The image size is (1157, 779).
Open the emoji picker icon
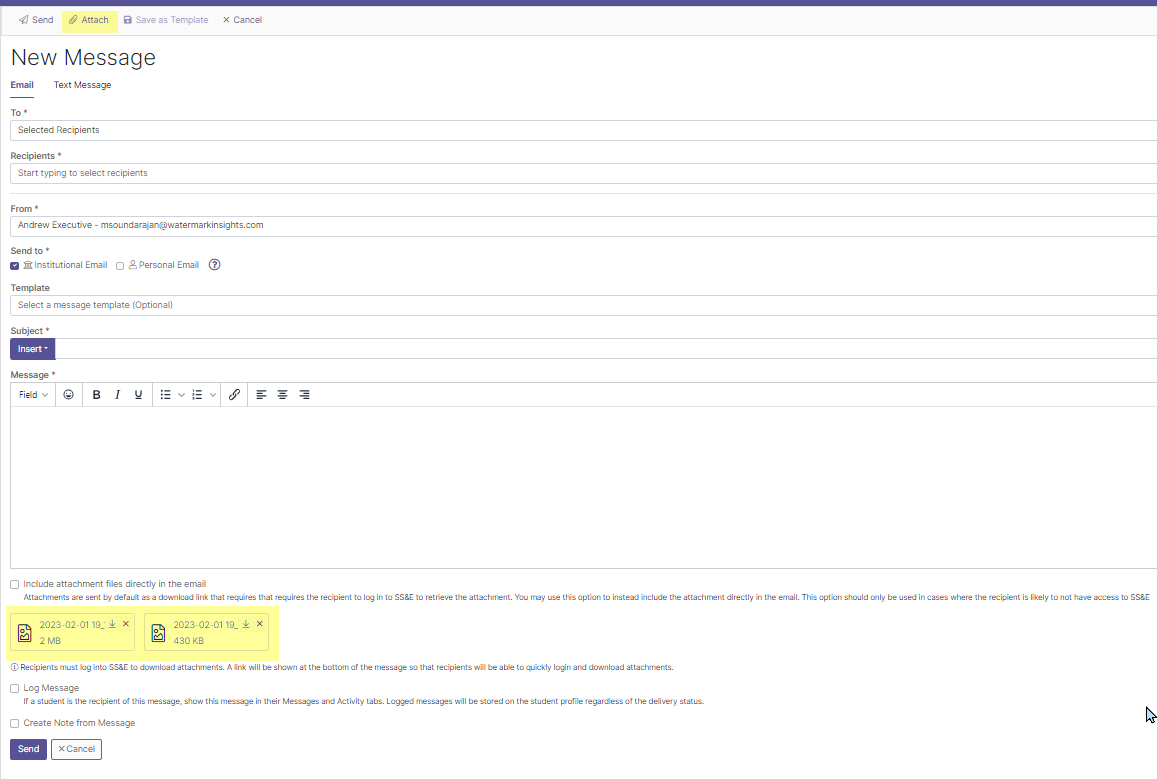69,395
